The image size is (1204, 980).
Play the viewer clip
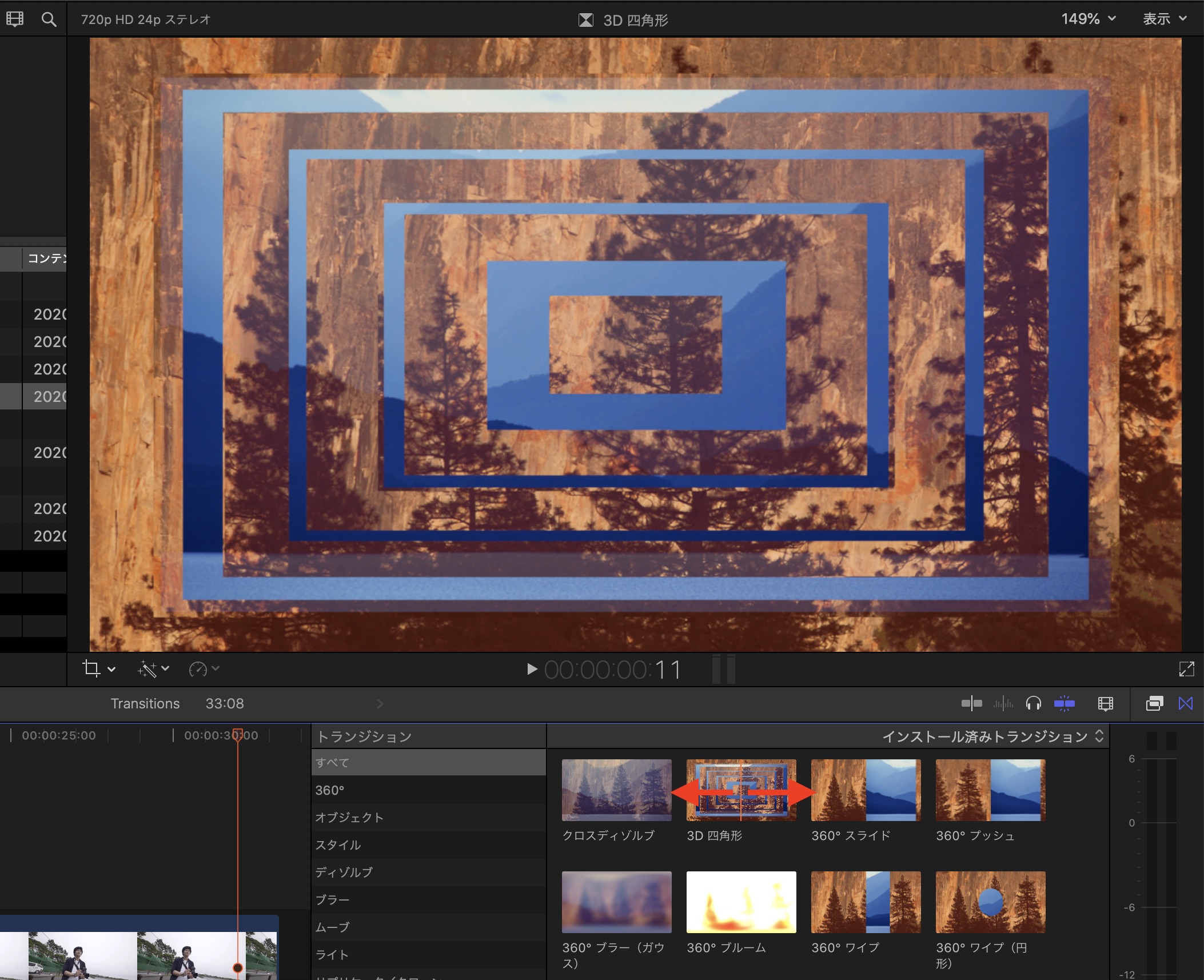pos(532,669)
